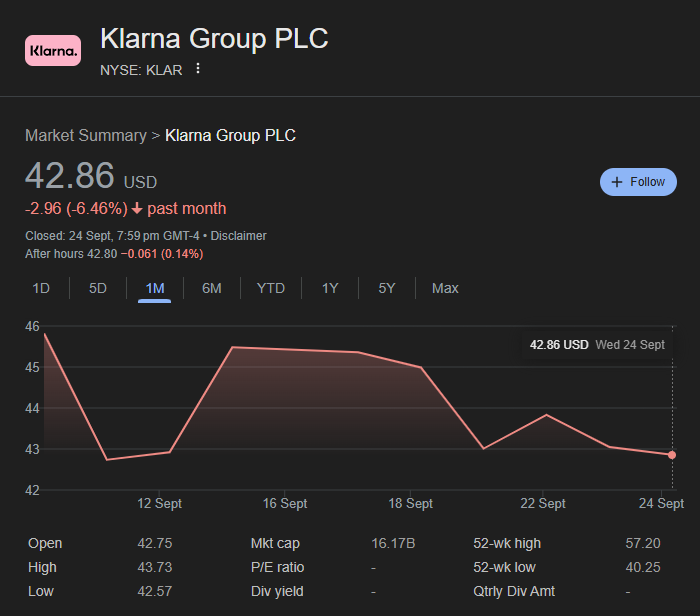Click the 18 Sept axis label
Screen dimensions: 700x616
point(410,504)
